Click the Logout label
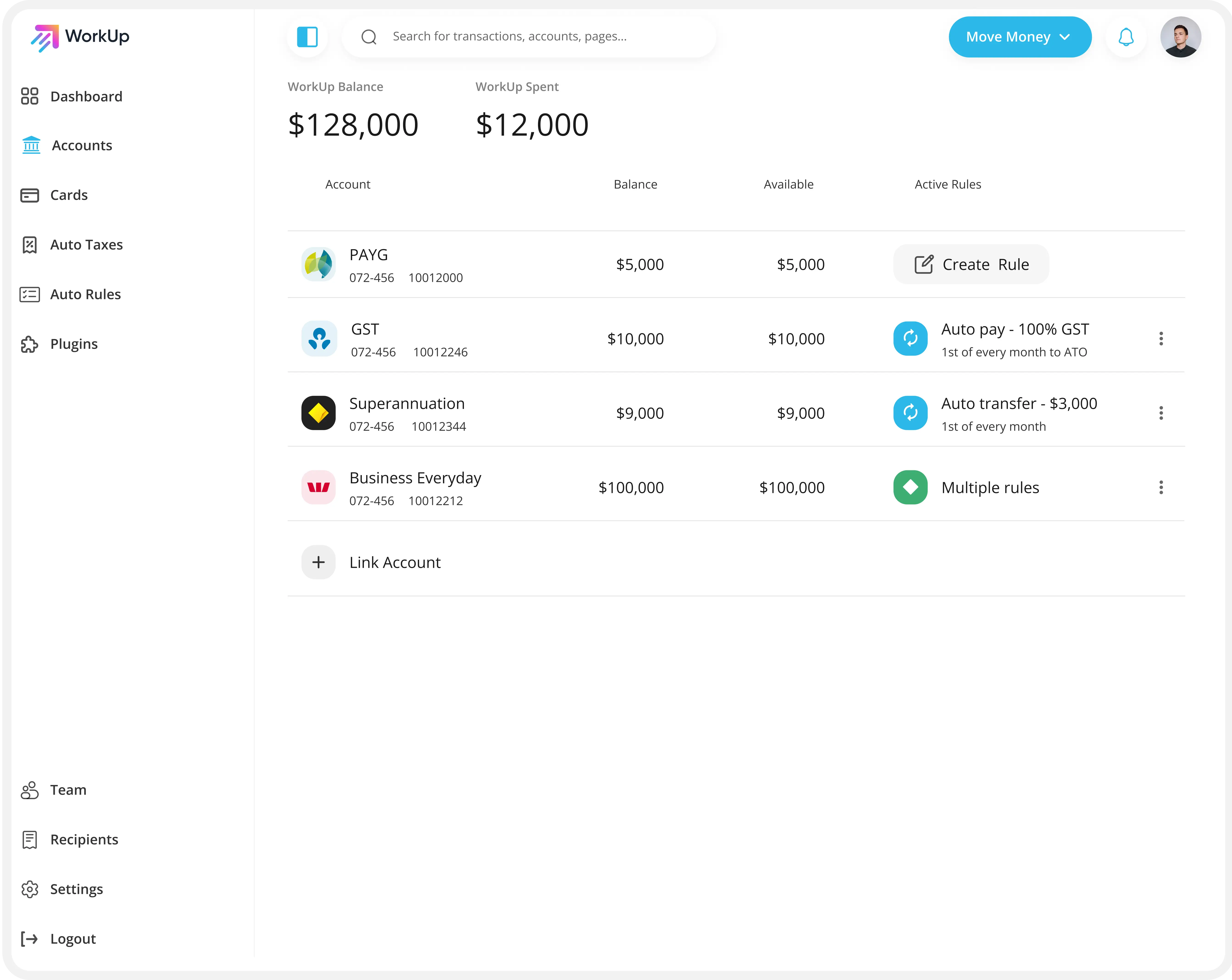Image resolution: width=1232 pixels, height=980 pixels. (x=73, y=939)
